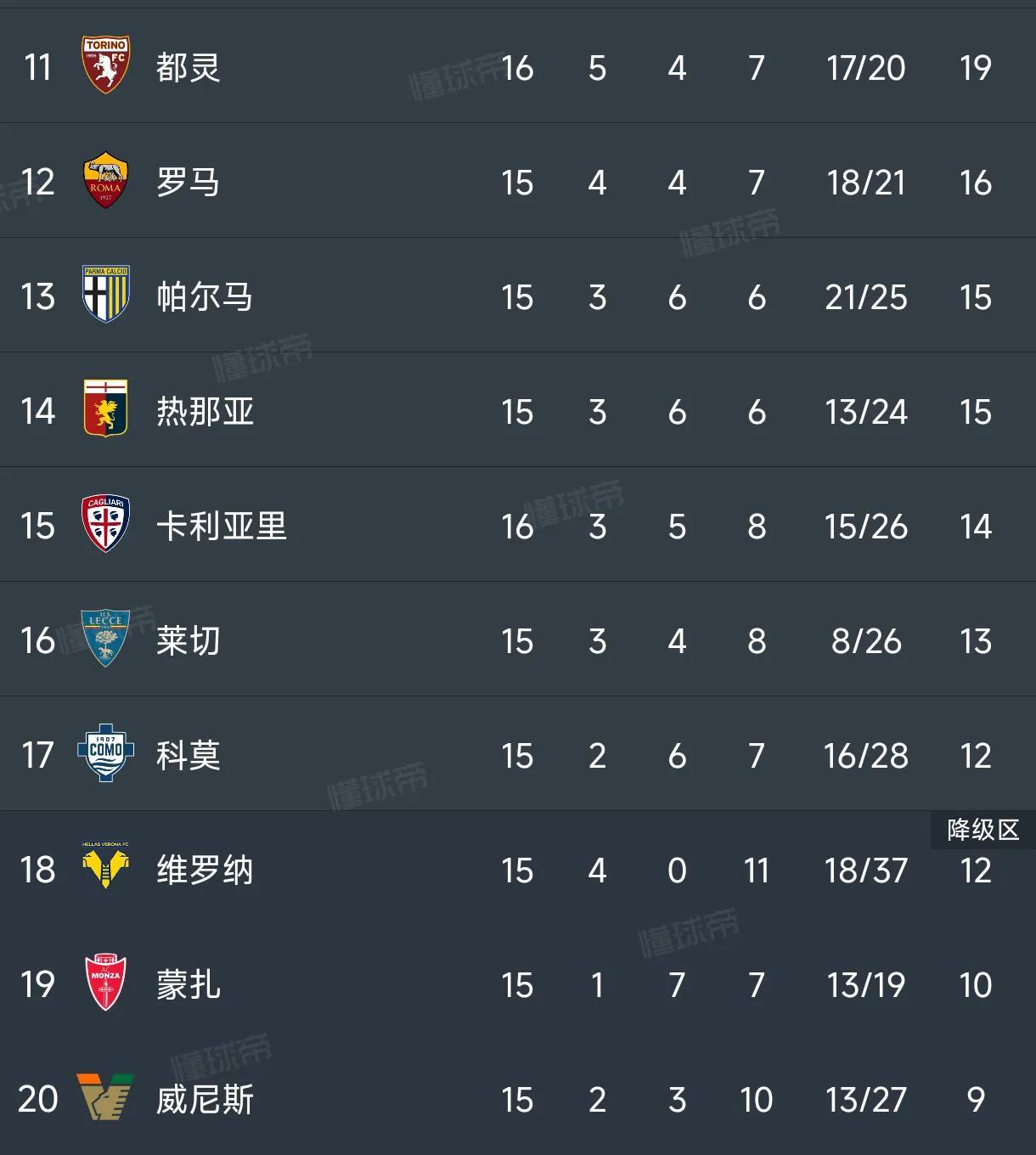Select the Roma team badge

pos(104,181)
